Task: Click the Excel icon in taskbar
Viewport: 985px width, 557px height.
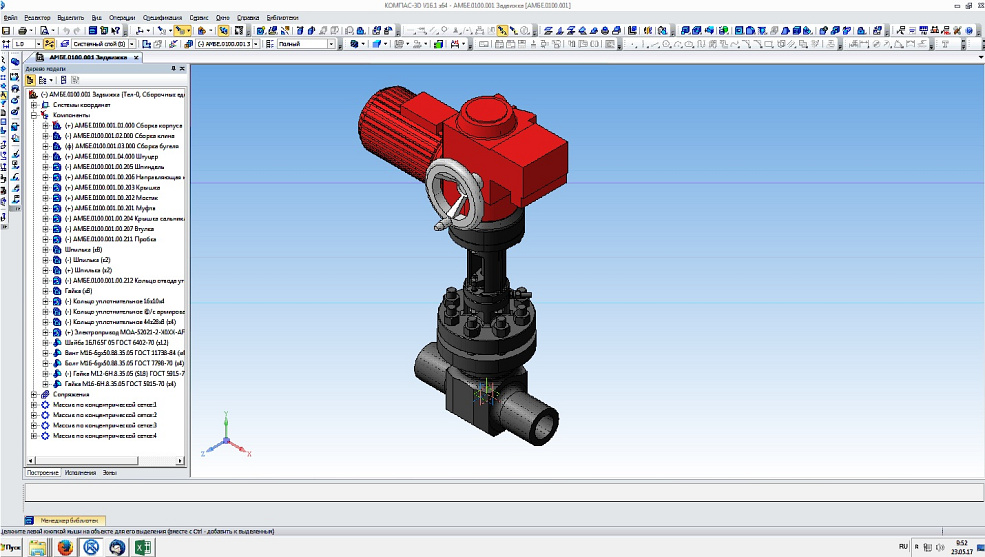Action: [143, 547]
